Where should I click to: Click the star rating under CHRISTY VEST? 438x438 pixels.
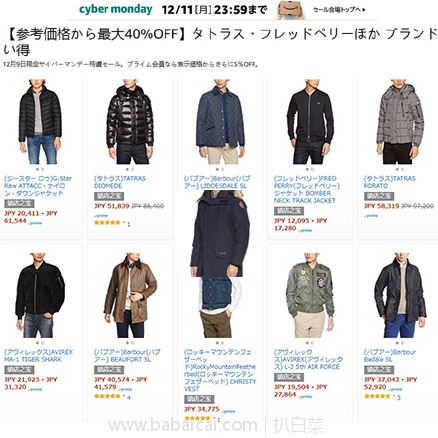(197, 418)
